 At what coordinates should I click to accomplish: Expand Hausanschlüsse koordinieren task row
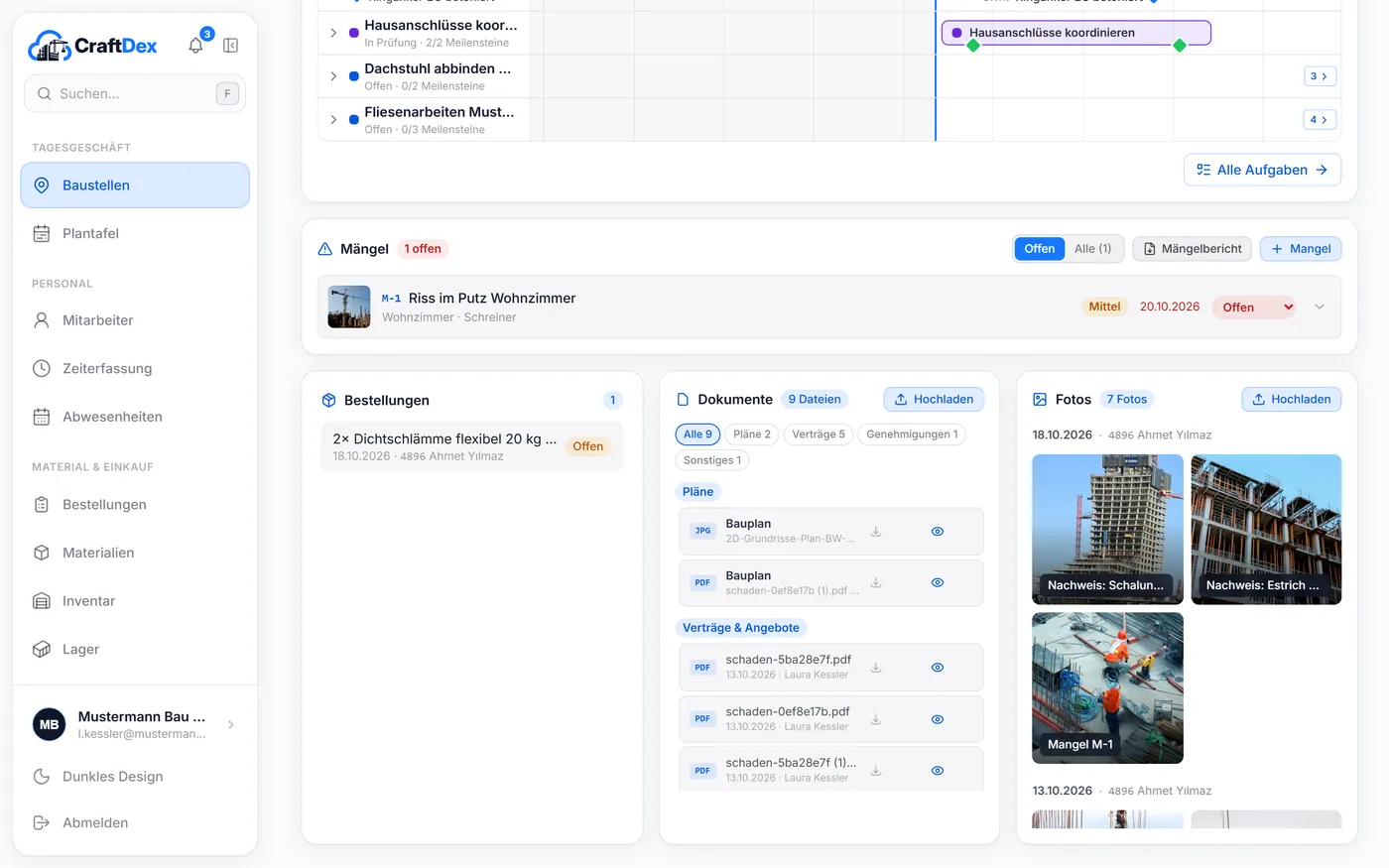(333, 33)
